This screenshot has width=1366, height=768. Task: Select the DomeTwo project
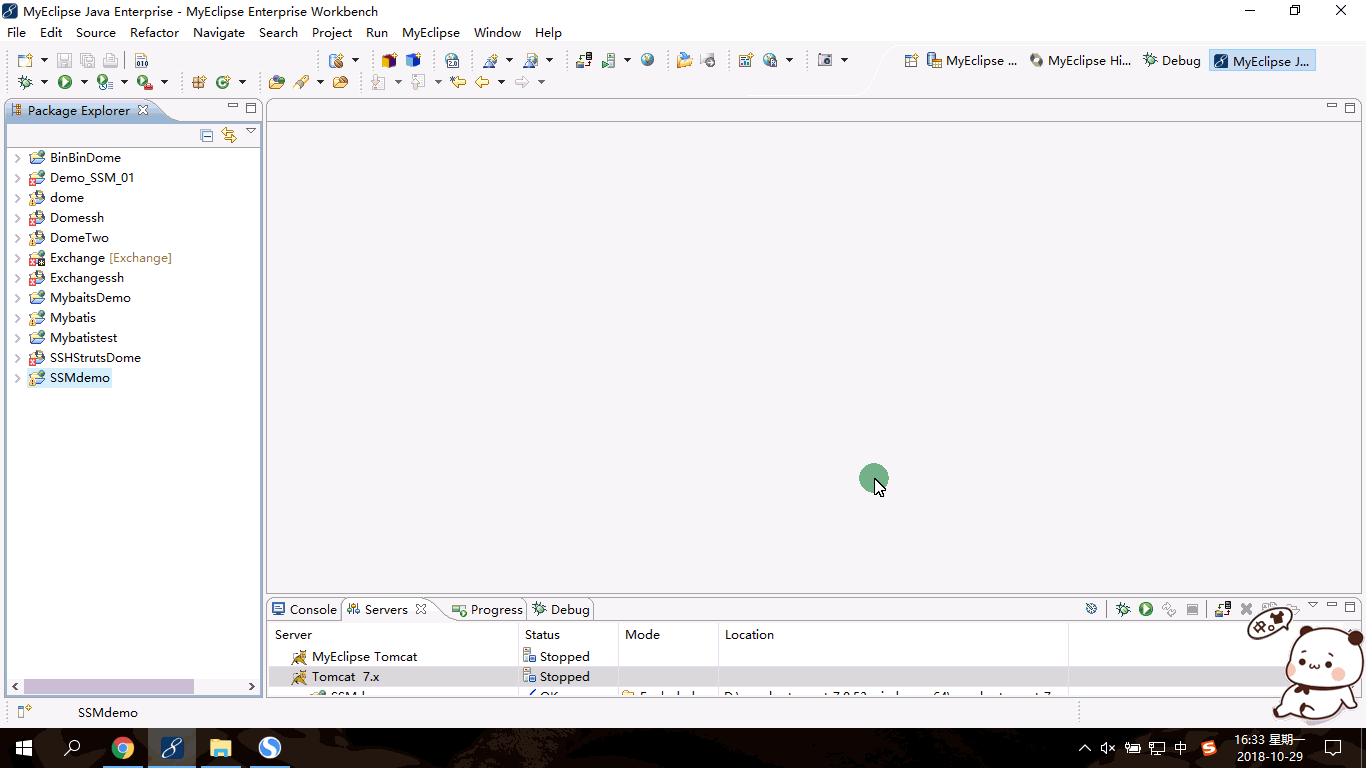[x=79, y=238]
